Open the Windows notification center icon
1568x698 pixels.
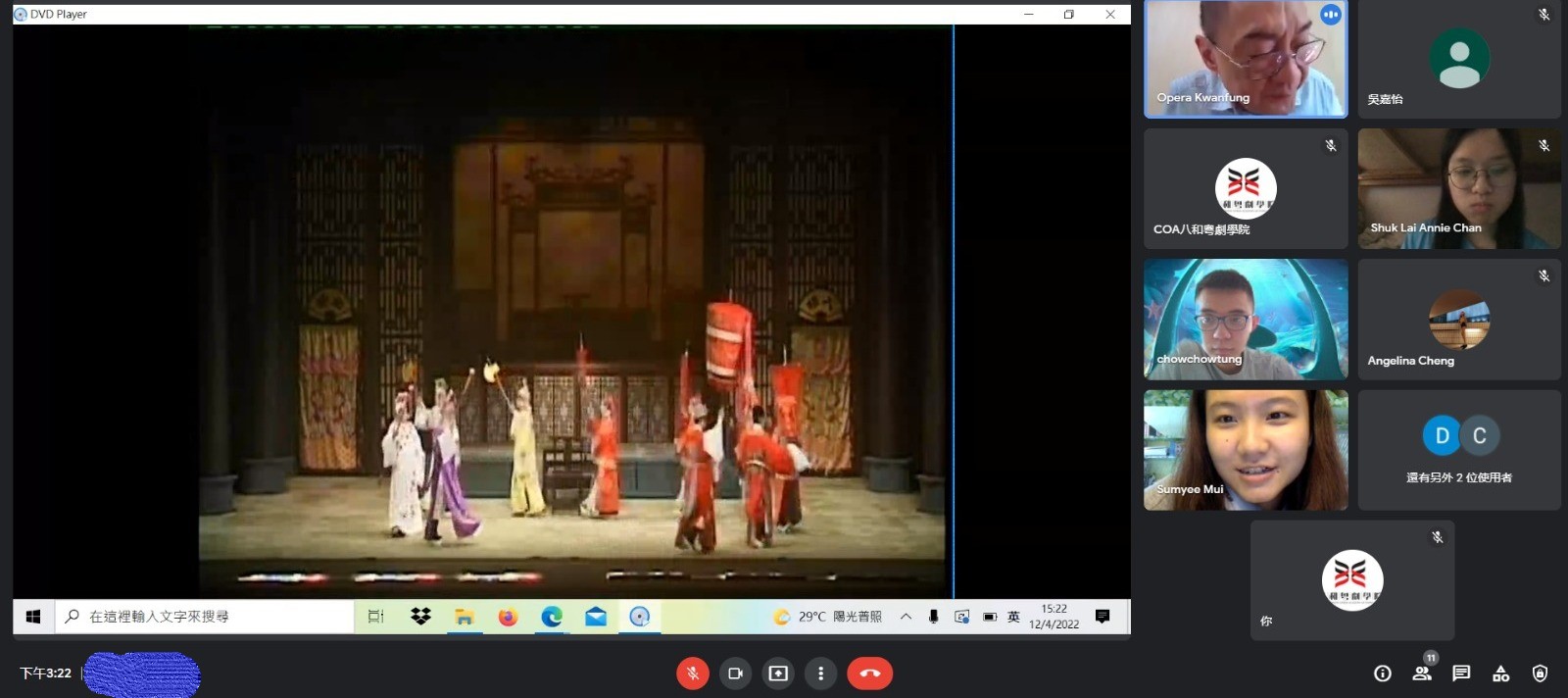point(1102,617)
